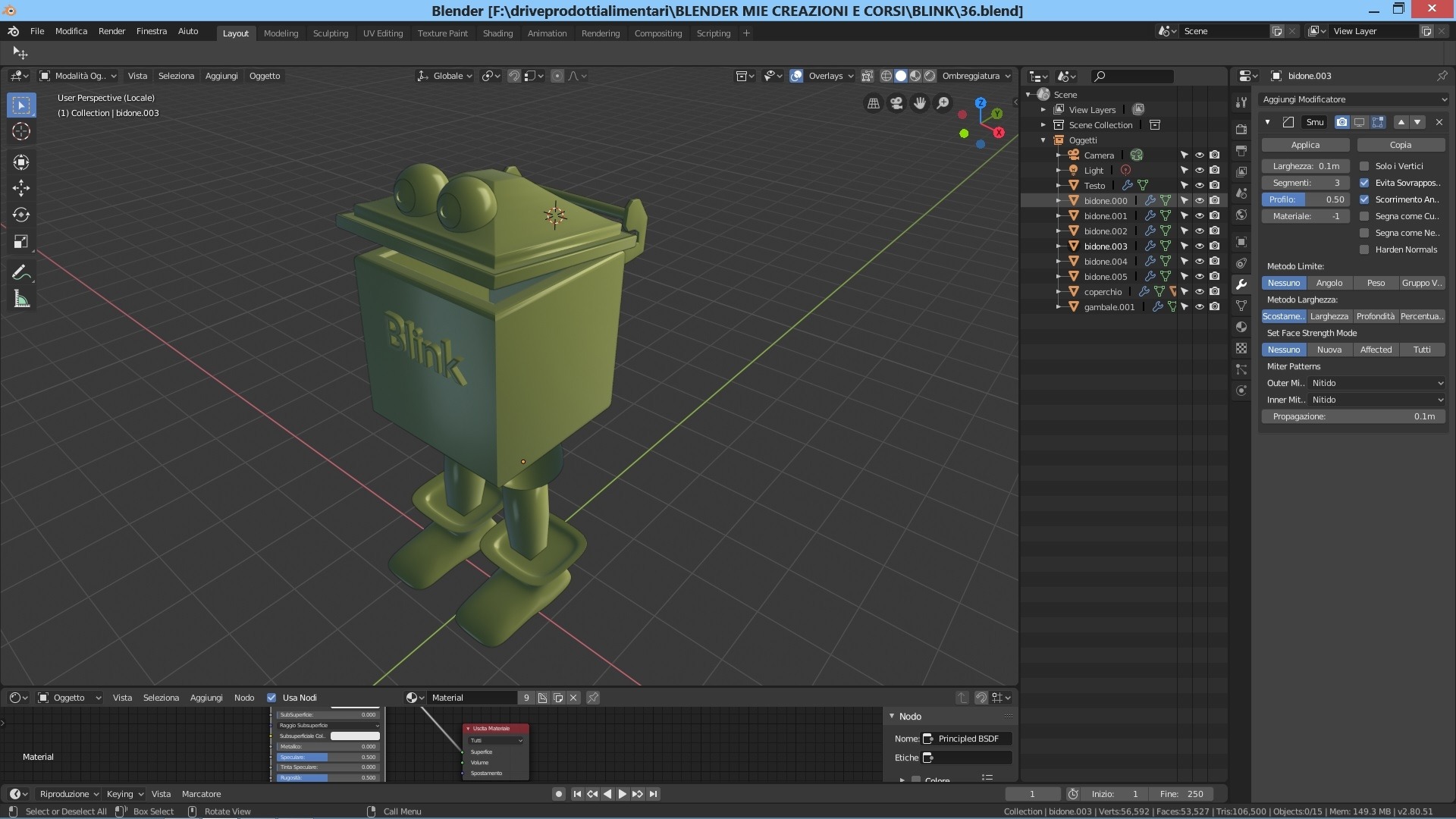Hide the Camera object in outliner
Viewport: 1456px width, 819px height.
point(1199,155)
